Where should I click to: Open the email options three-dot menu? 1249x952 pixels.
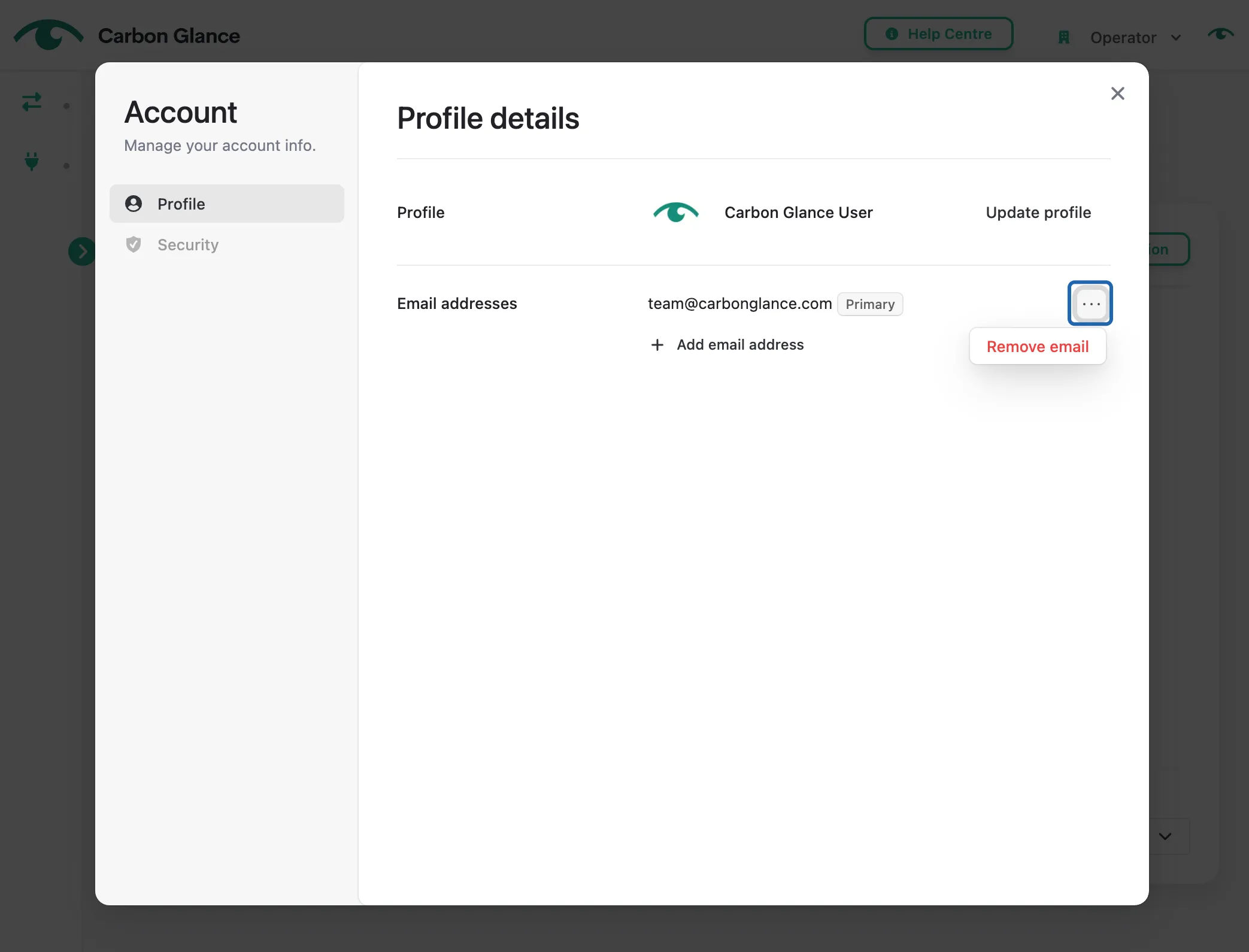[1090, 304]
